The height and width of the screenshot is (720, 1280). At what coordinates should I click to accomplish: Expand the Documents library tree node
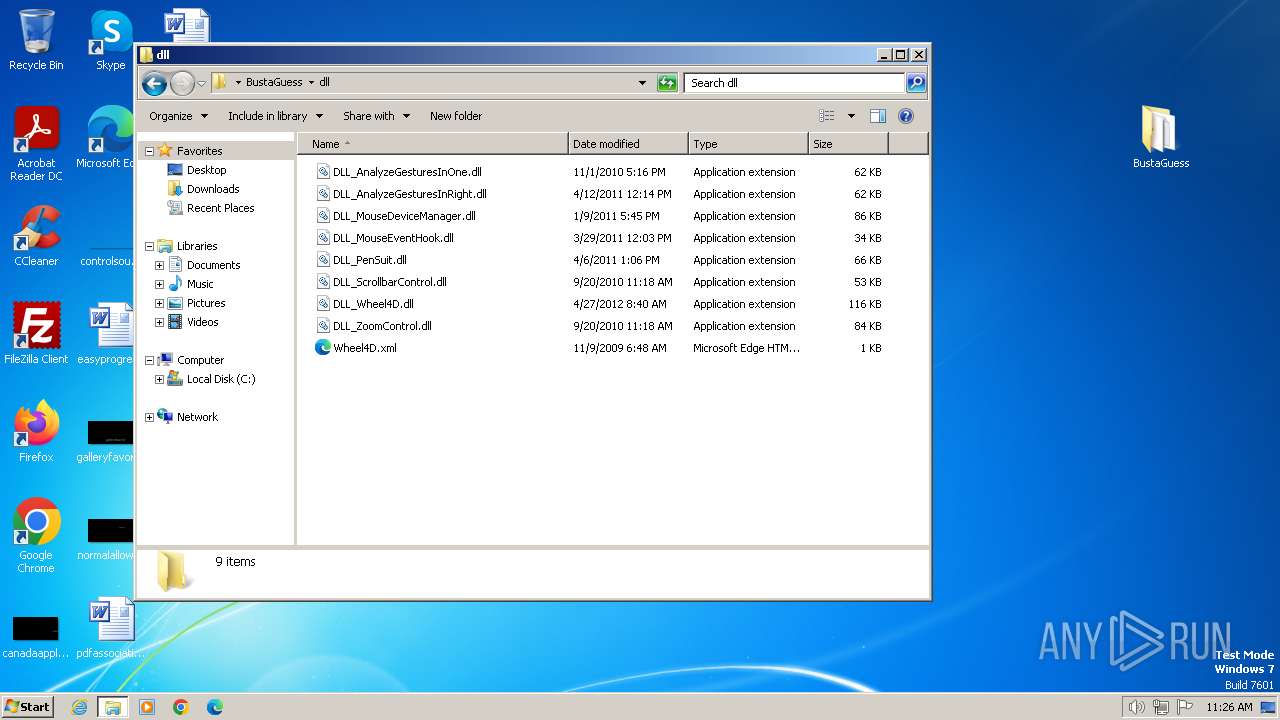[x=159, y=265]
